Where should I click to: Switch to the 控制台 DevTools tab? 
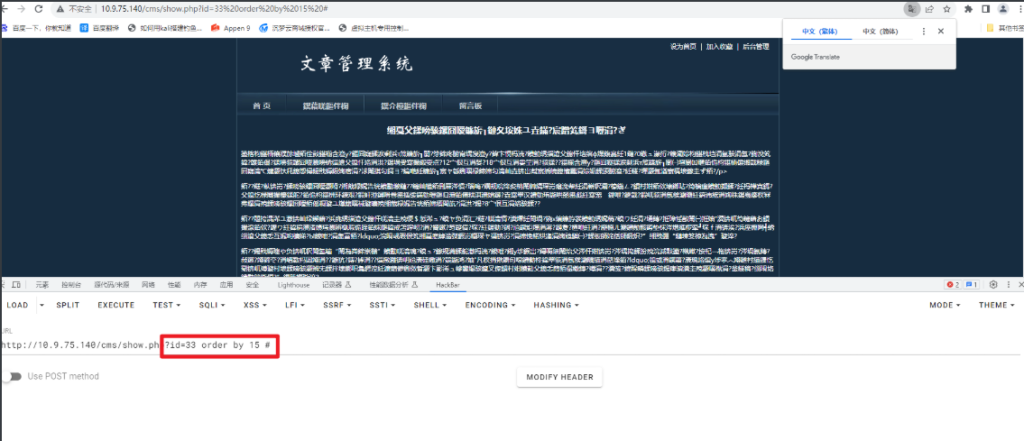(x=71, y=285)
